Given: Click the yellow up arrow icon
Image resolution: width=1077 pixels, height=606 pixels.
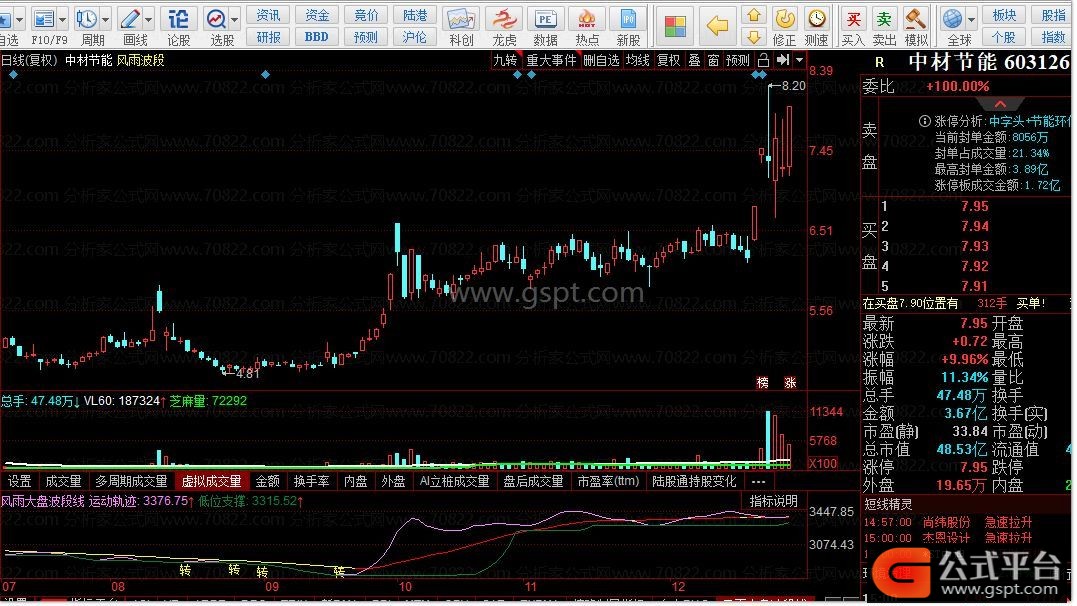Looking at the screenshot, I should (754, 15).
